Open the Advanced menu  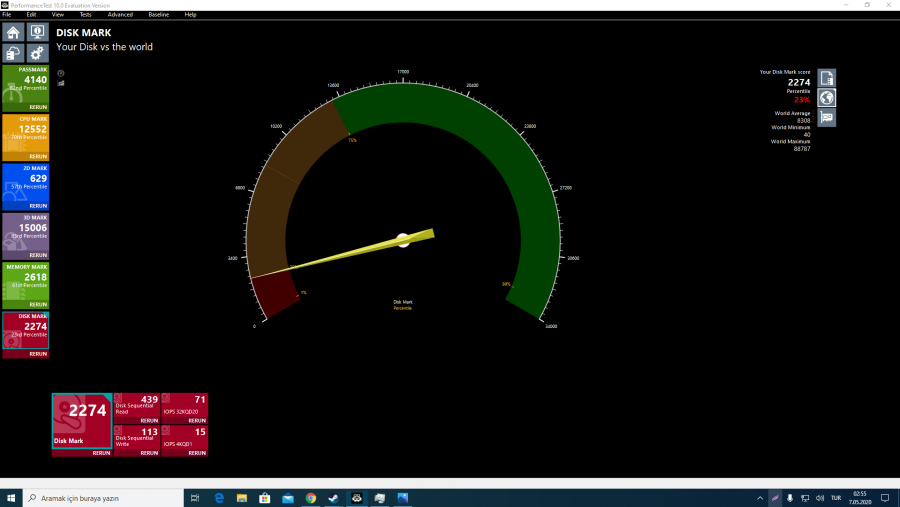click(120, 15)
